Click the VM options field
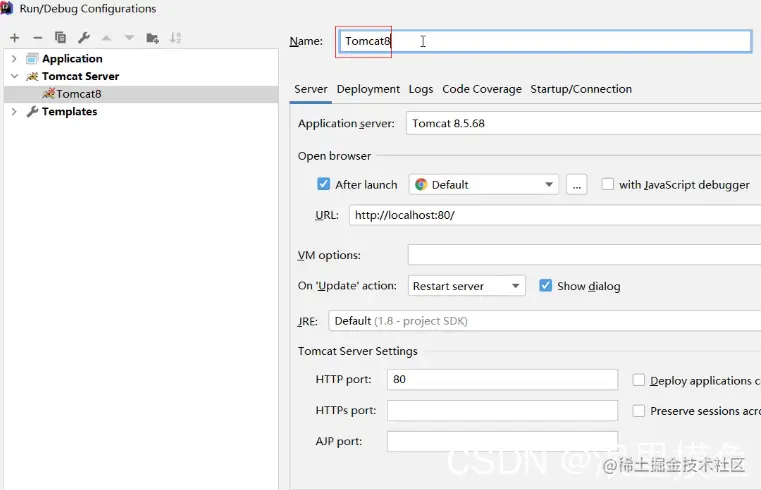The height and width of the screenshot is (490, 761). [584, 255]
